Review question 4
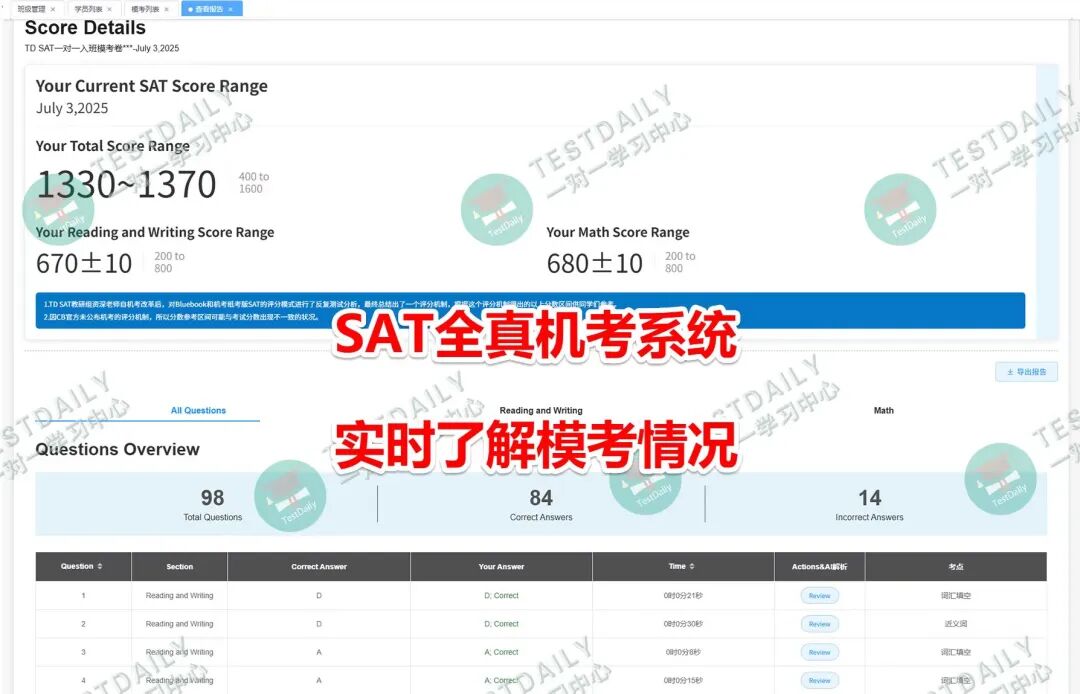The image size is (1080, 694). (x=820, y=680)
